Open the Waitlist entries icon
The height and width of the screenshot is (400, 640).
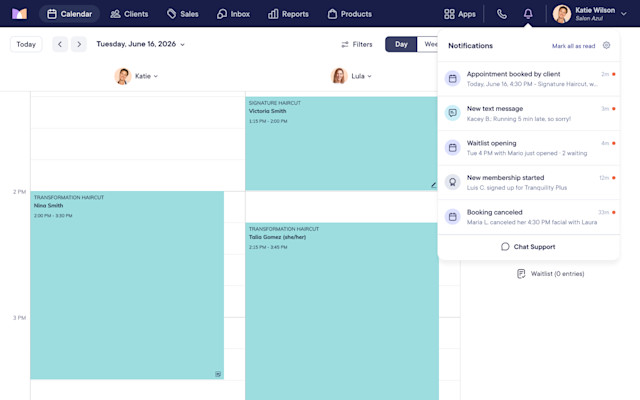pos(521,274)
